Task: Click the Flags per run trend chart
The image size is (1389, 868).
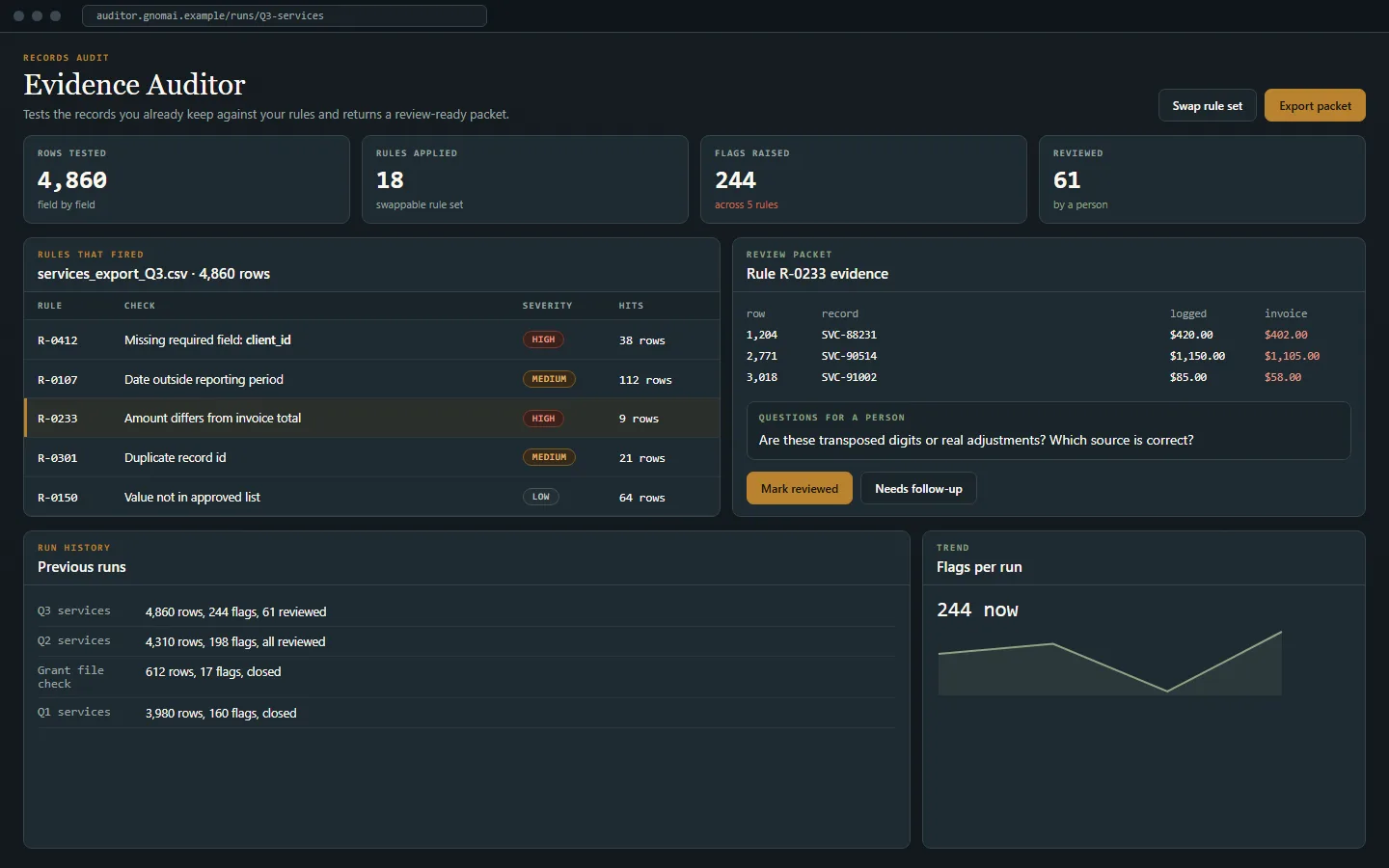Action: pos(1110,664)
